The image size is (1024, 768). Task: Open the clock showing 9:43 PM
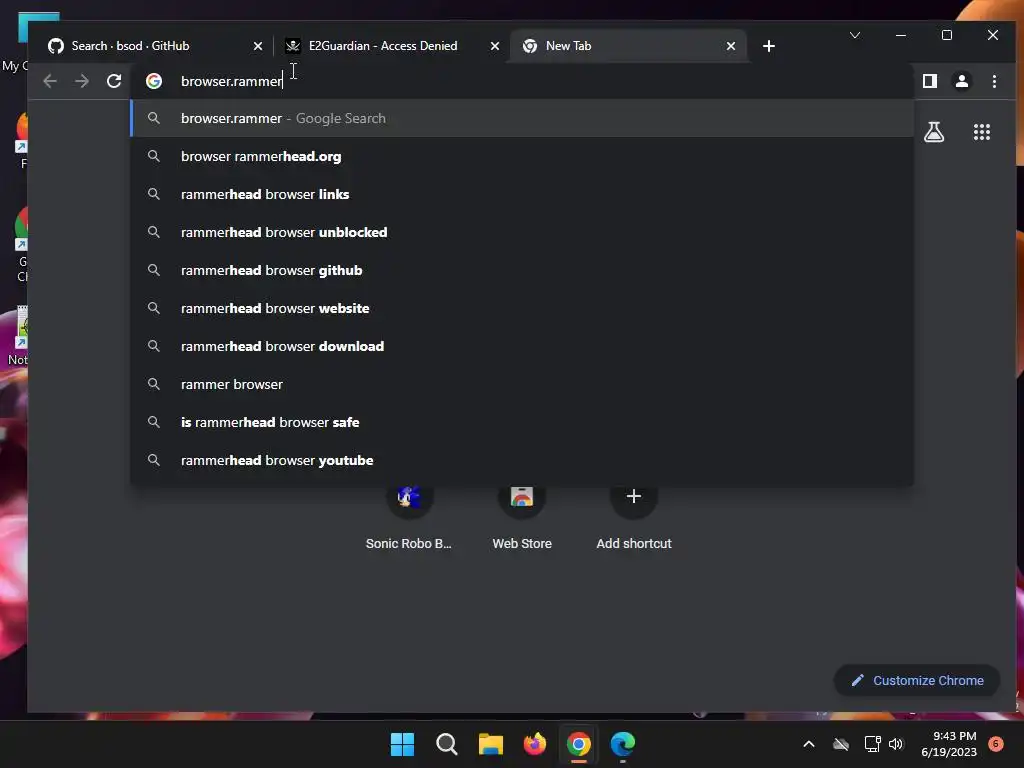point(949,744)
